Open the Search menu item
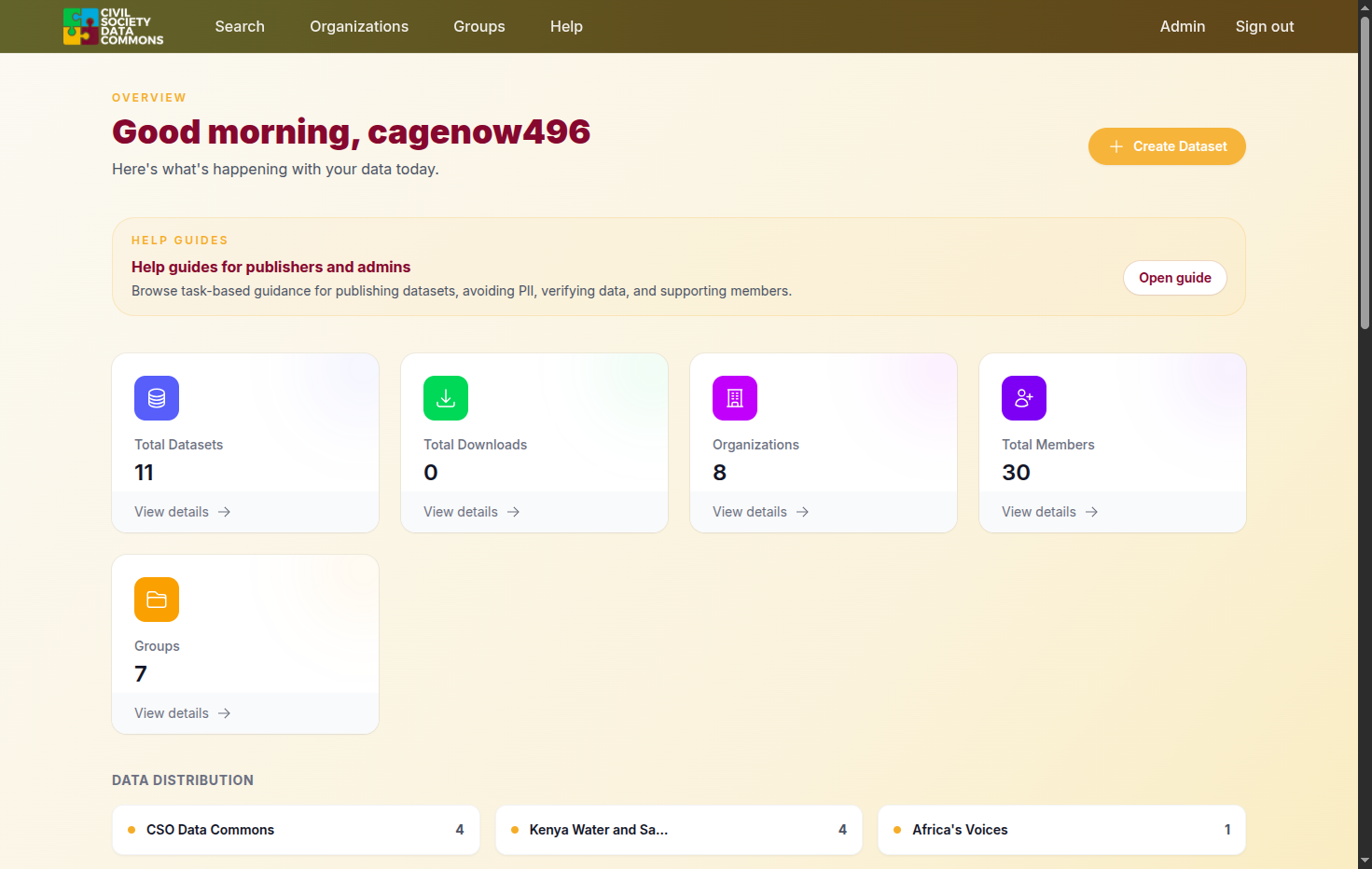Viewport: 1372px width, 869px height. pos(240,26)
